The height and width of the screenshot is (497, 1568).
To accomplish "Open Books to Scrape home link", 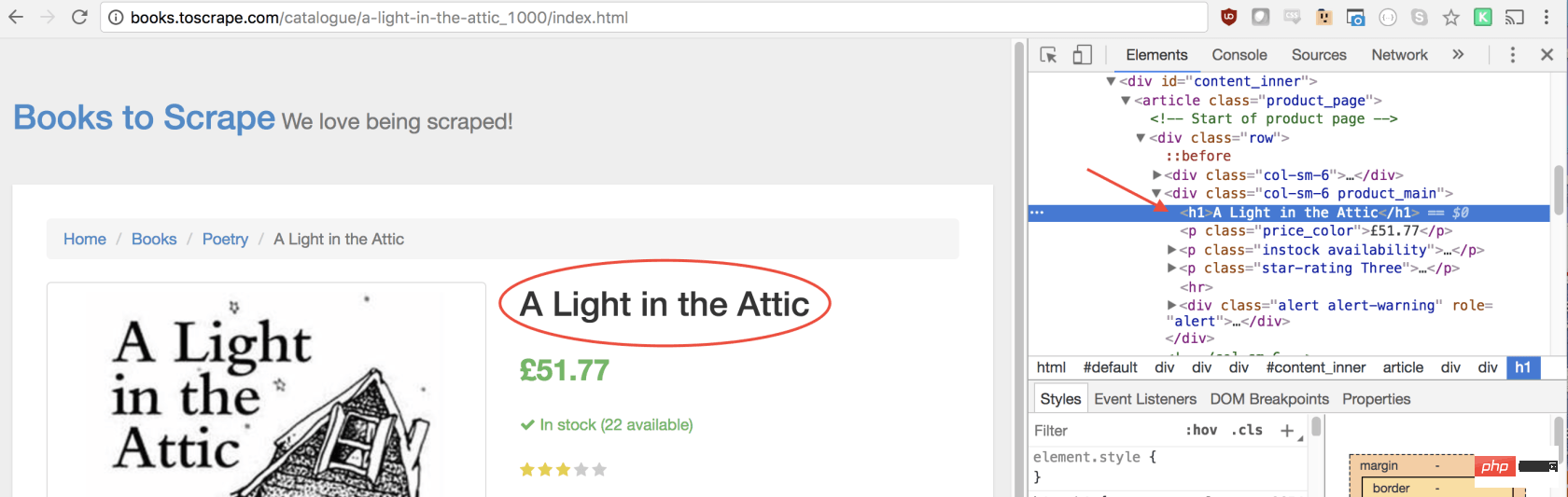I will pyautogui.click(x=145, y=117).
